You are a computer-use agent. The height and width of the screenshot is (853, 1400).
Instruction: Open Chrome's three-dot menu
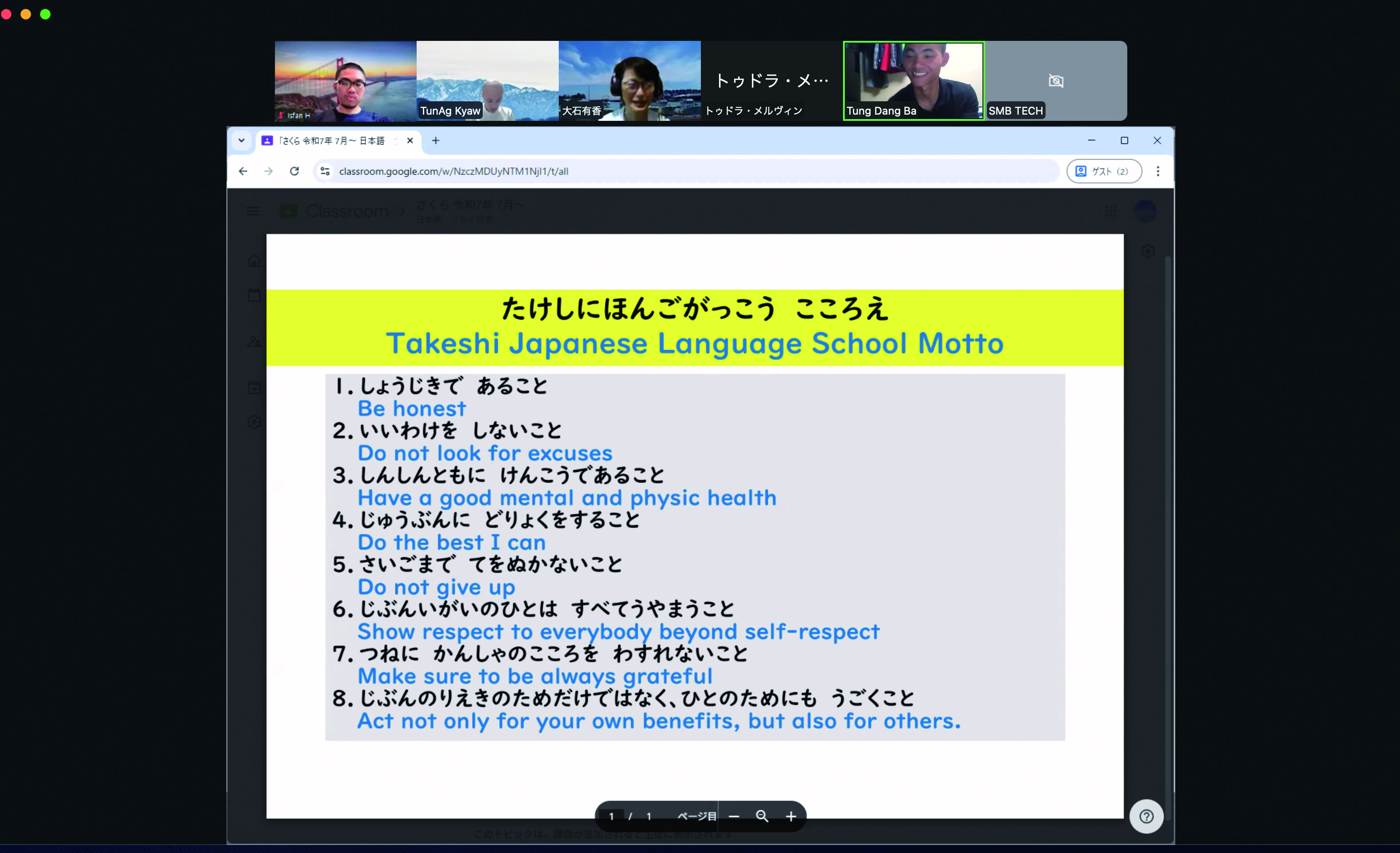point(1158,171)
